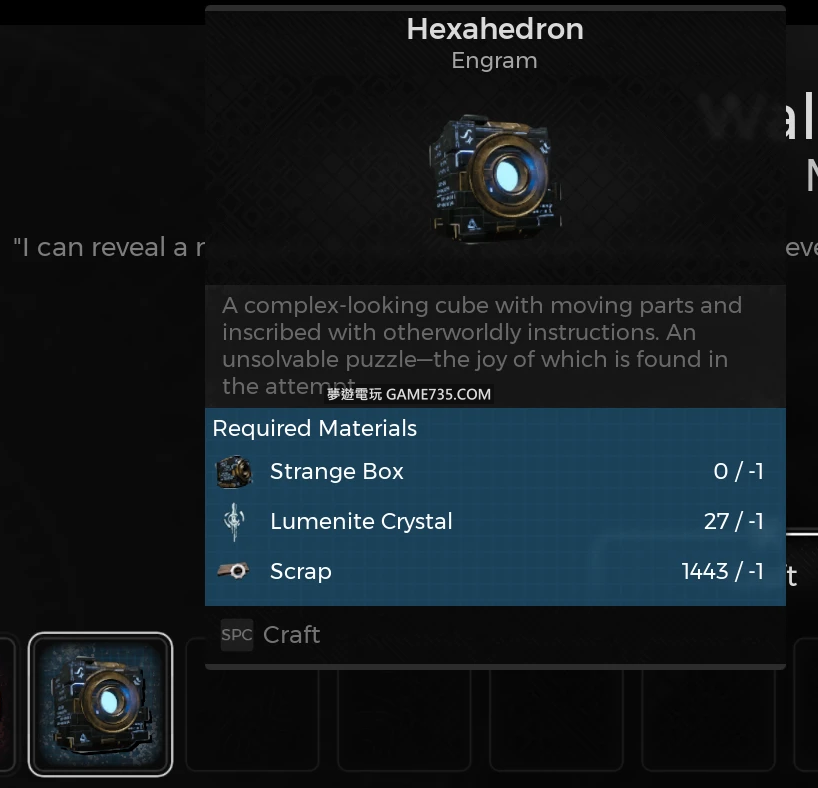Click the Scrap count 1443 / -1

pos(722,571)
